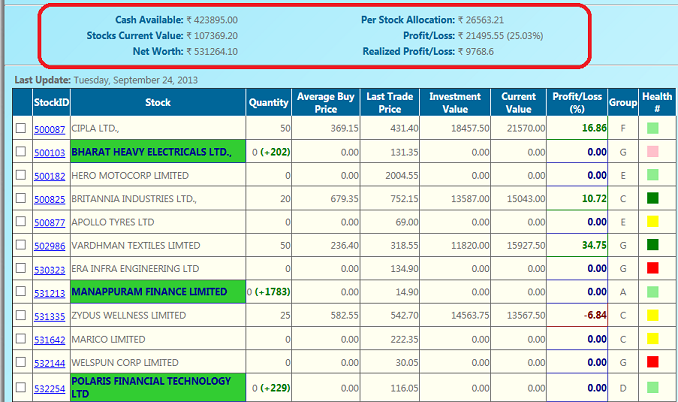Click CIPLA light green health swatch
The width and height of the screenshot is (678, 402).
[652, 128]
